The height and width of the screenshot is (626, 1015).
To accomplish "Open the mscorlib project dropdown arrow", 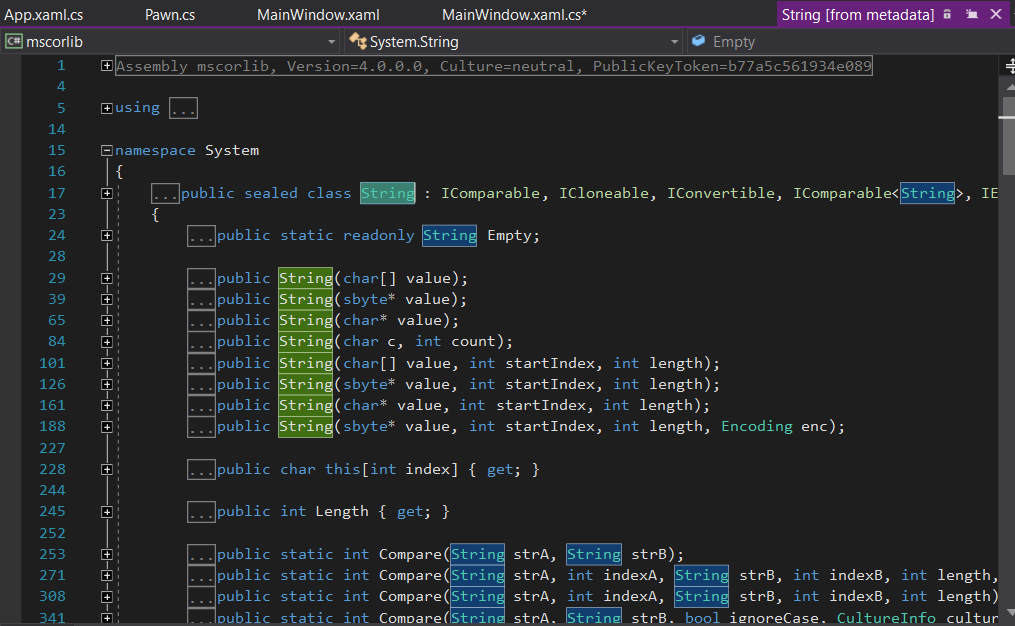I will (332, 42).
